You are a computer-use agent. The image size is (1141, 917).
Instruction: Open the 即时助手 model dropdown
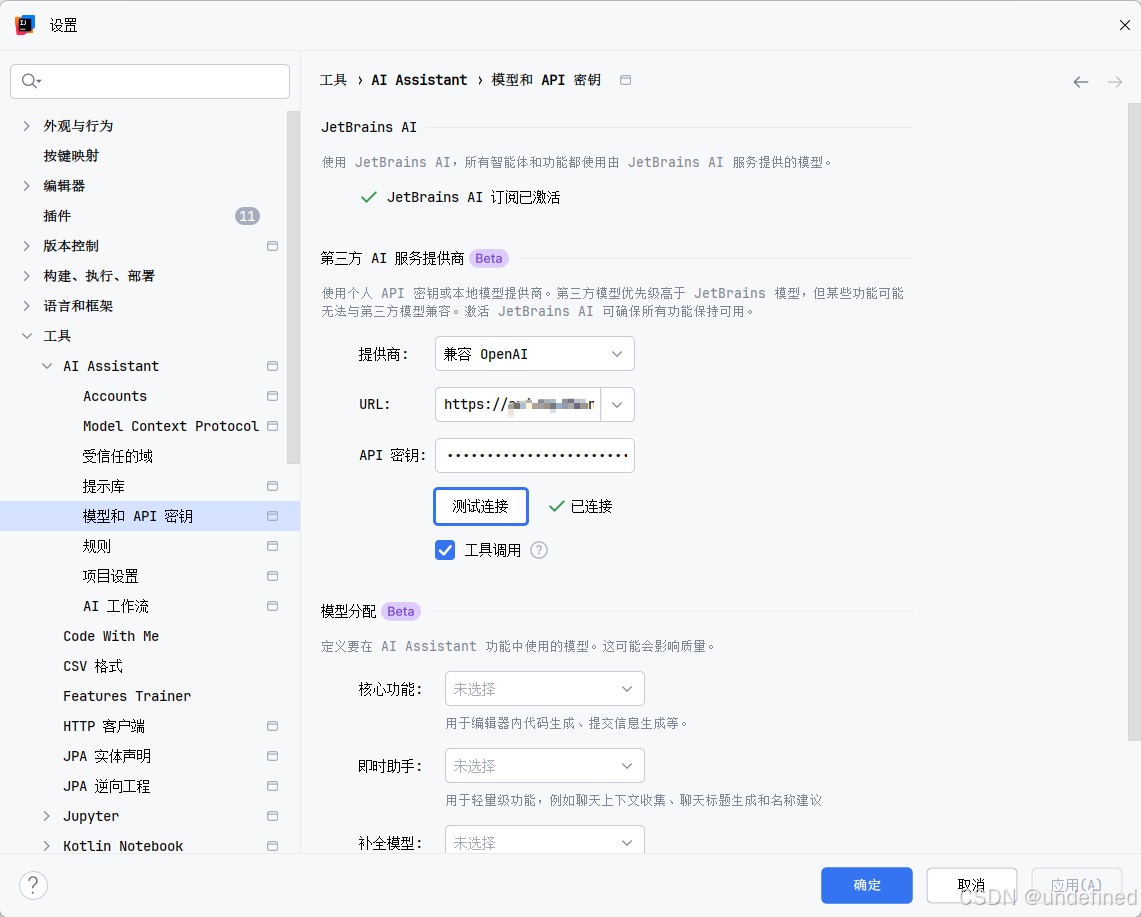tap(544, 766)
